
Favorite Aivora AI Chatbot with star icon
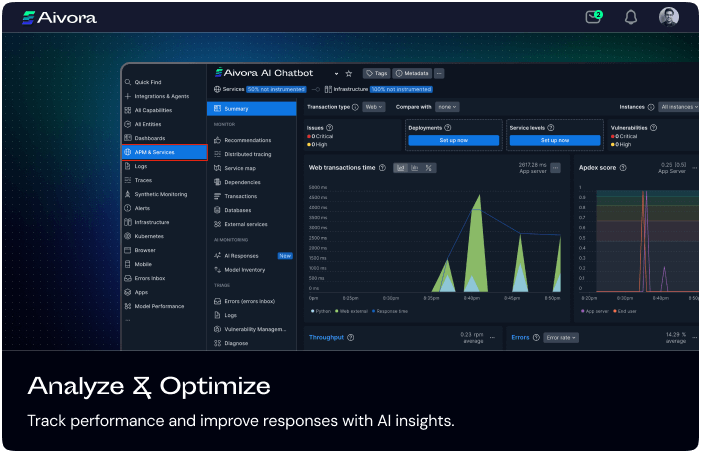coord(349,74)
